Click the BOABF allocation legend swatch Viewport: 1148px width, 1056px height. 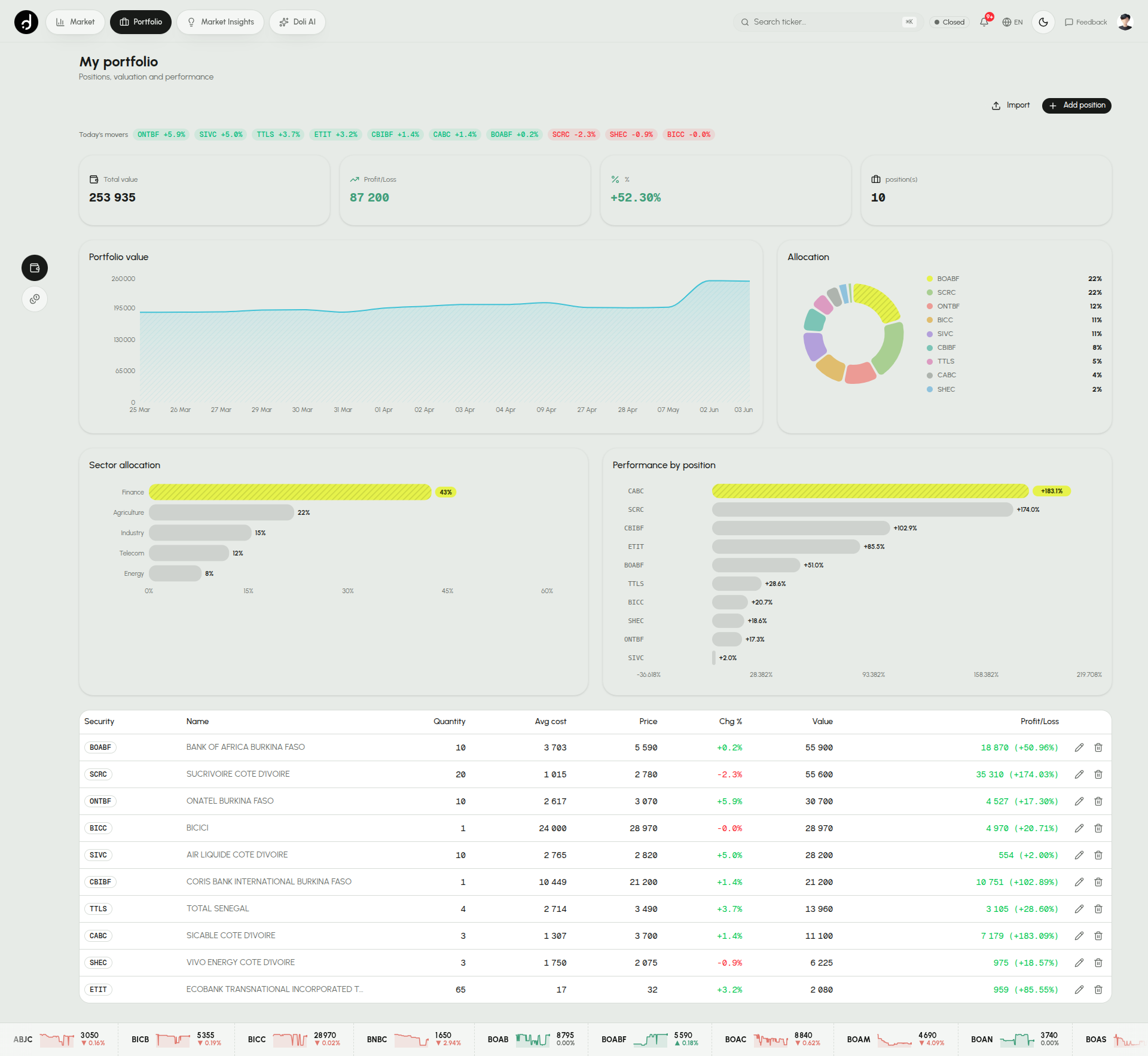(x=930, y=279)
